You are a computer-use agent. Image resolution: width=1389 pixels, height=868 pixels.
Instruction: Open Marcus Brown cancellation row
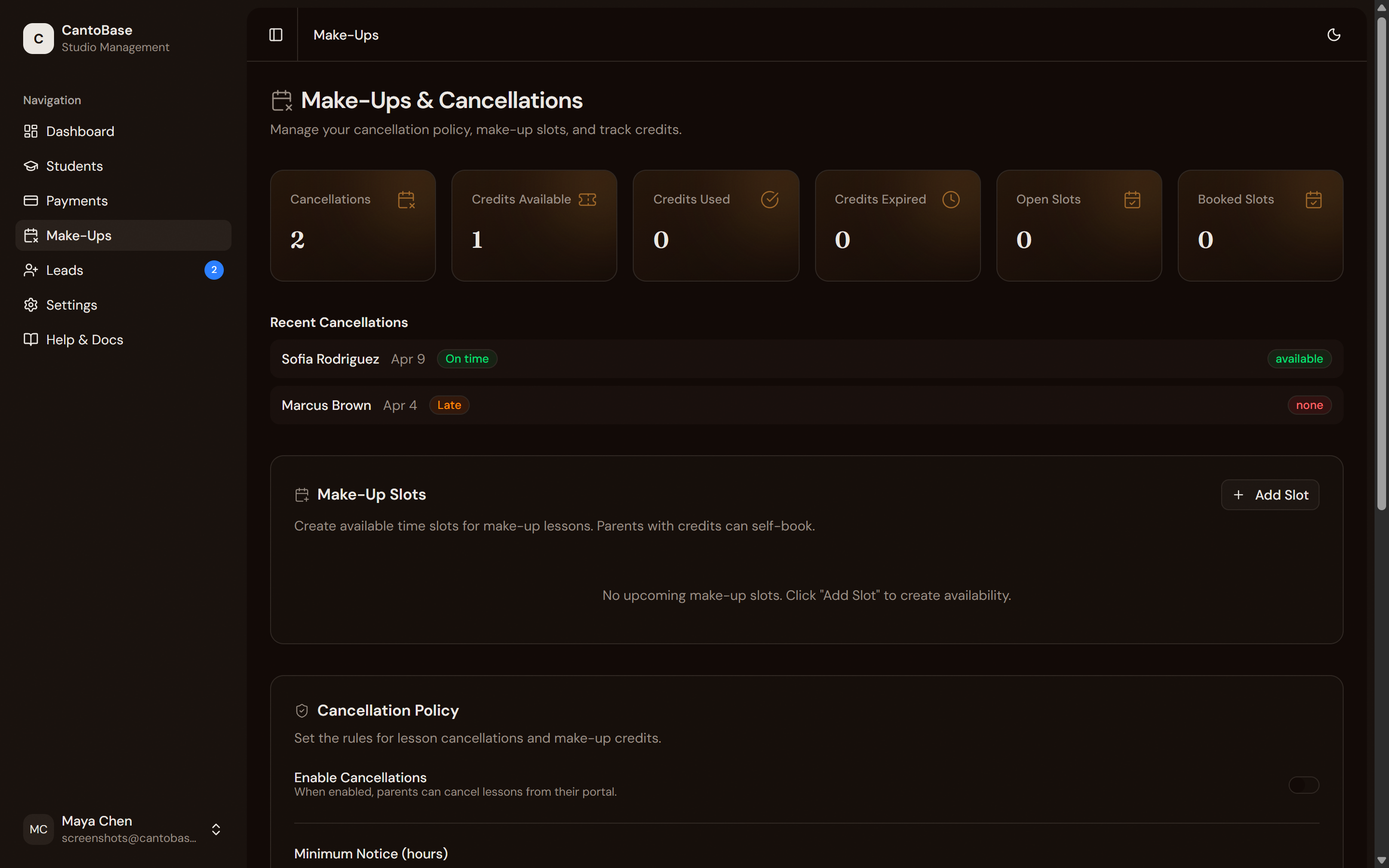(x=806, y=405)
